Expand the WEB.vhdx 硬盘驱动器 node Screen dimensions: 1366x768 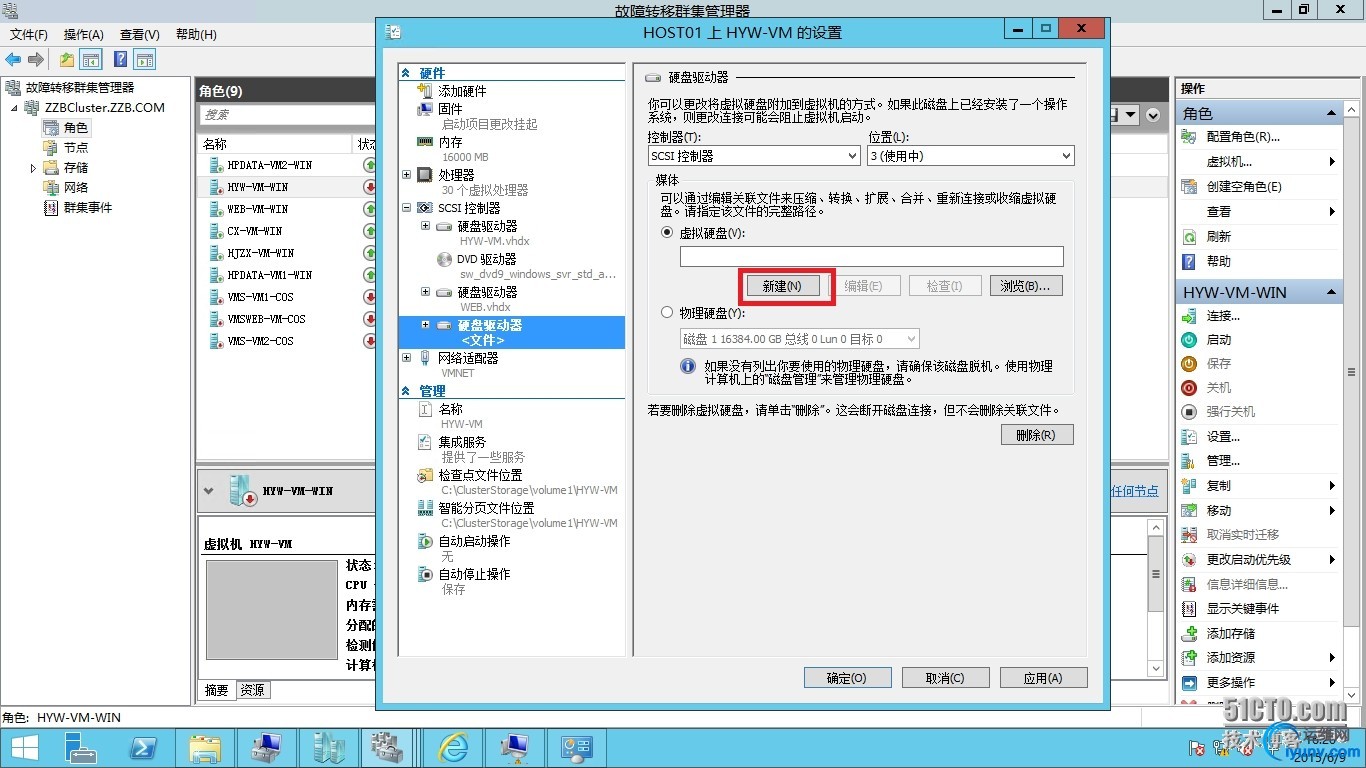pos(425,292)
